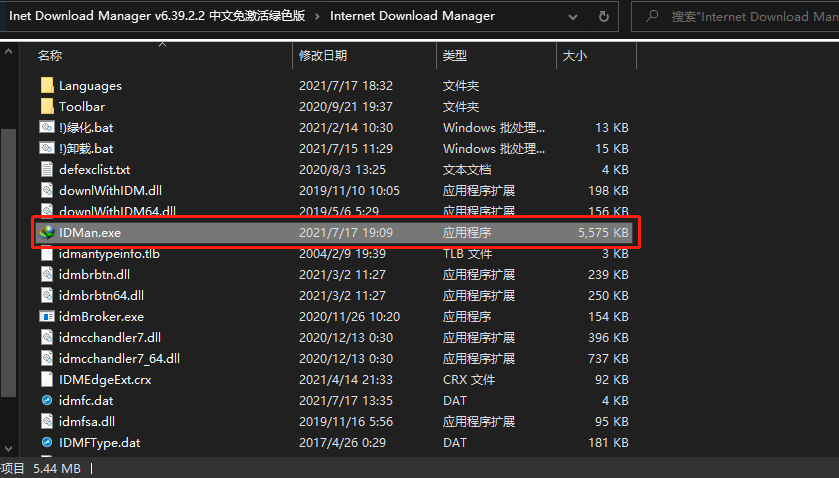The height and width of the screenshot is (478, 839).
Task: Click the IDMFType.dat file icon
Action: pos(47,442)
